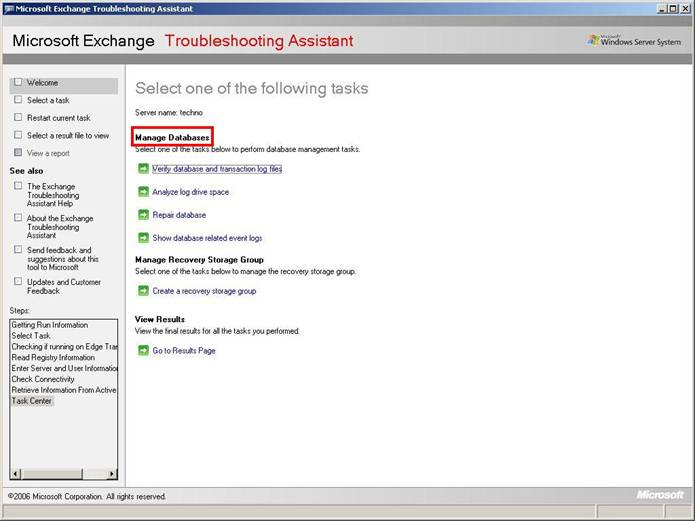Choose Restart current task in the sidebar

pos(59,118)
